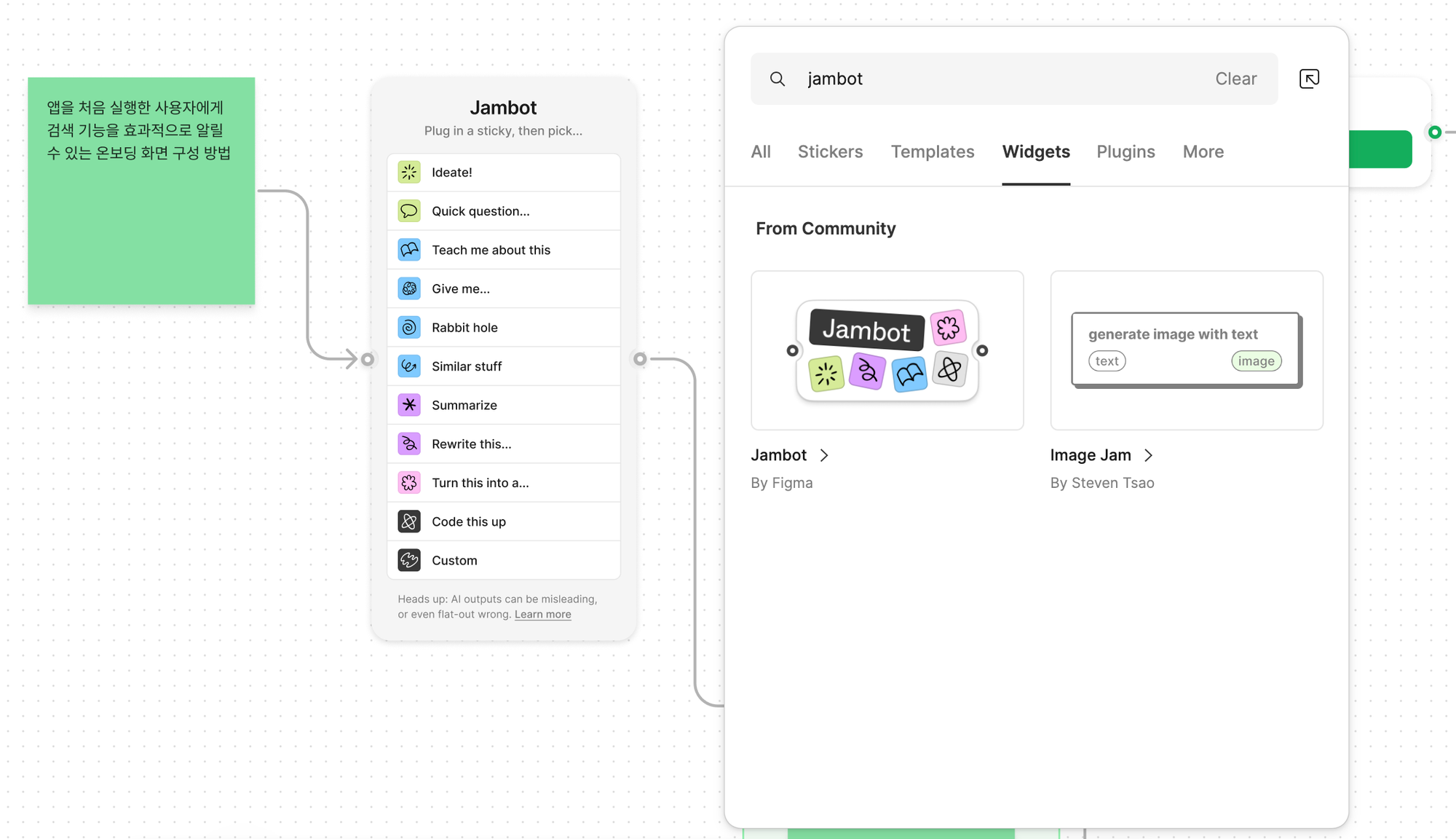Click the Teach me about this book icon
The width and height of the screenshot is (1456, 839).
coord(409,250)
